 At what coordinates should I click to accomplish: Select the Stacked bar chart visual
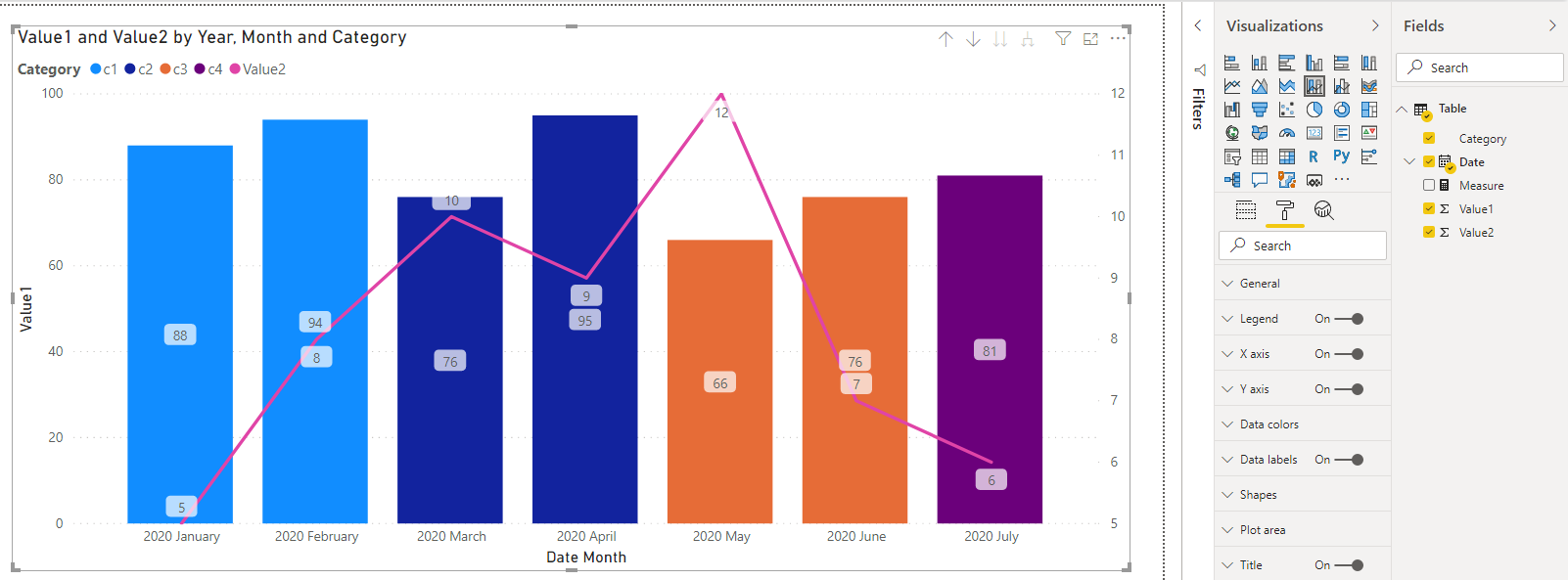coord(1232,63)
